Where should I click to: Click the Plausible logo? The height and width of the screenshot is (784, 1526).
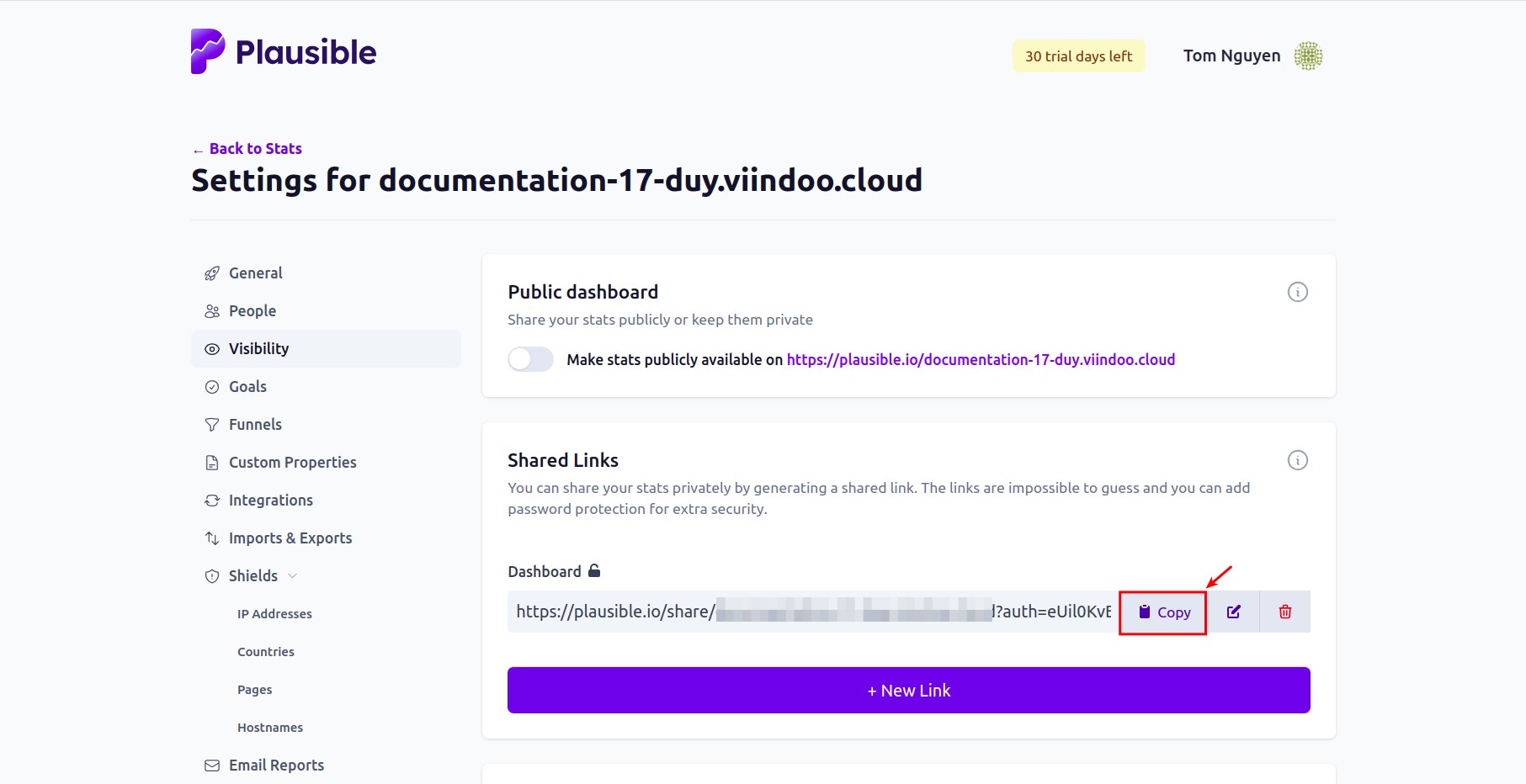(x=283, y=52)
